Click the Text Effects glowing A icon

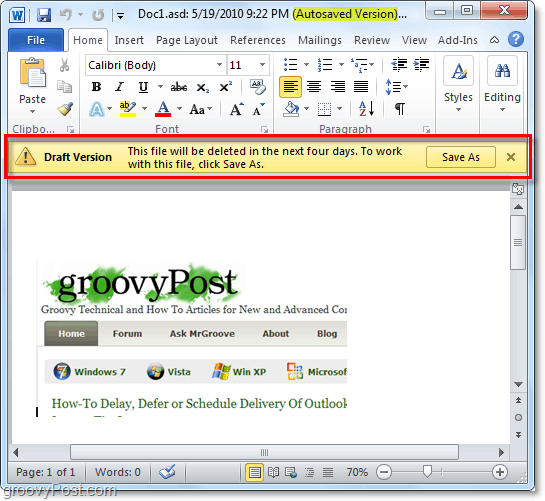point(96,110)
